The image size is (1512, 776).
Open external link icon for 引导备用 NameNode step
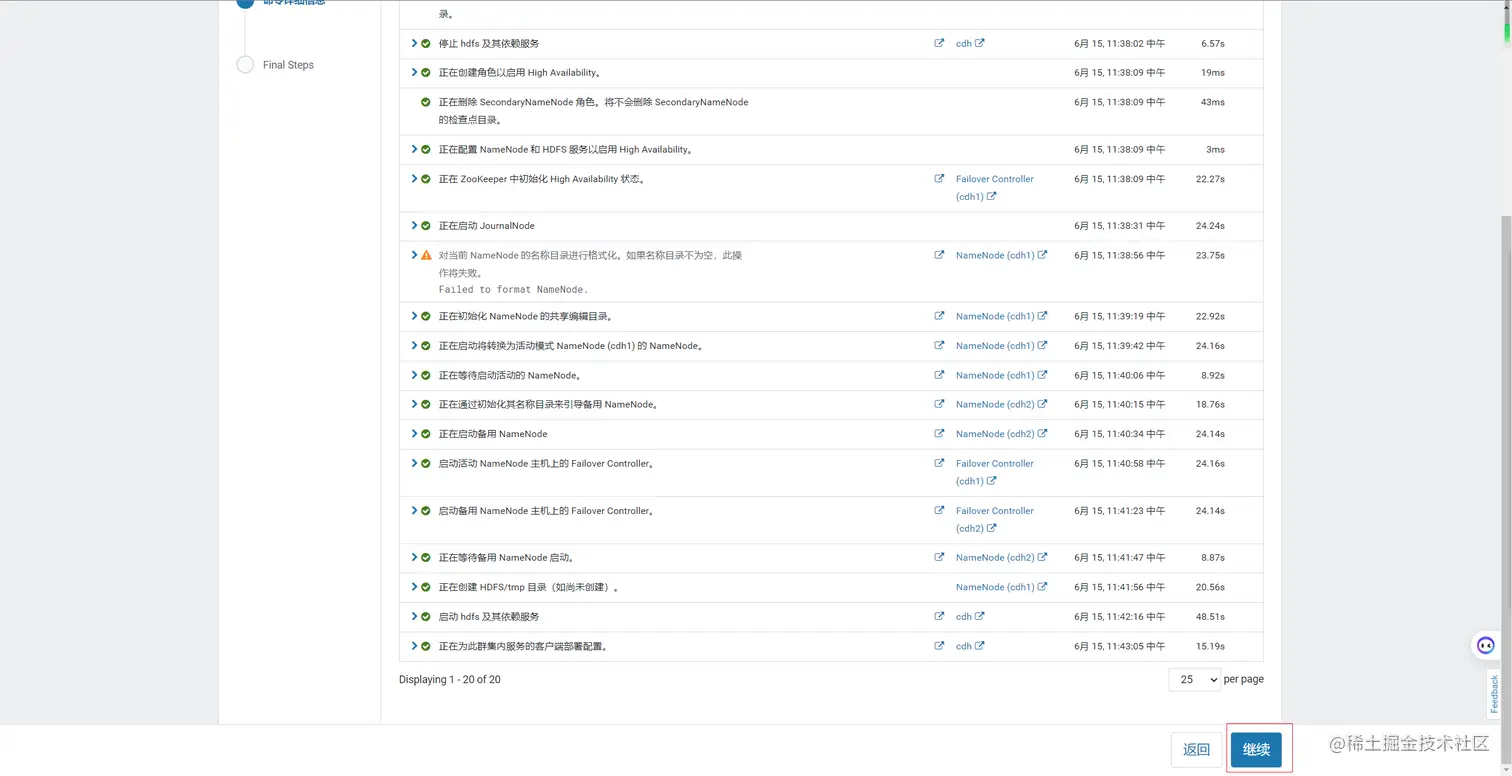(939, 404)
